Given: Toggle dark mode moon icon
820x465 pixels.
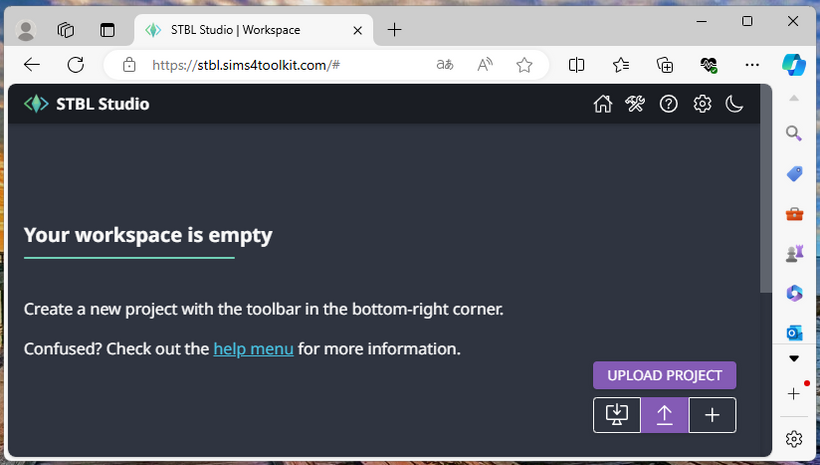Looking at the screenshot, I should pos(735,104).
